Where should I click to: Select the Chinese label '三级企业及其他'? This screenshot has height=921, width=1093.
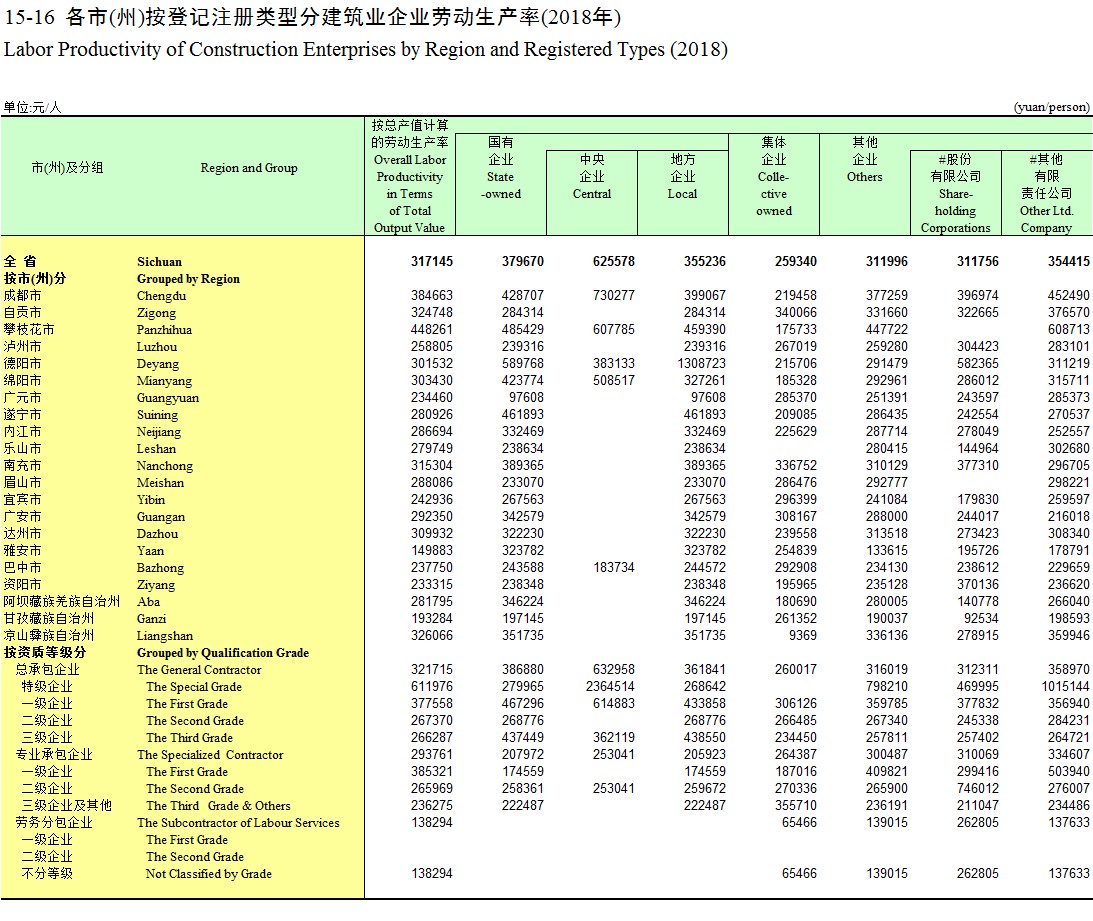(x=66, y=806)
